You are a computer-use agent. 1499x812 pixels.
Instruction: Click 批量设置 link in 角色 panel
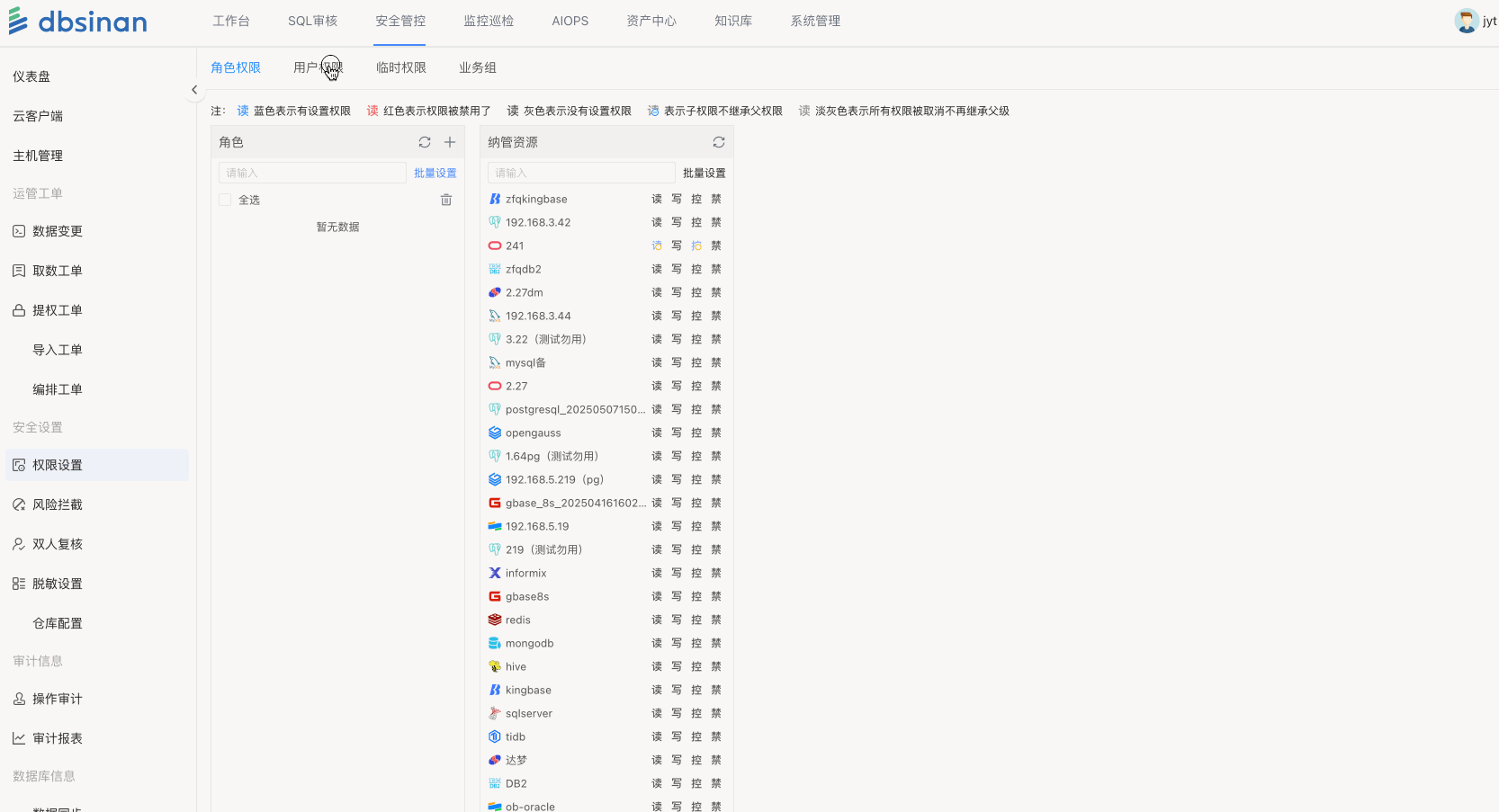click(435, 173)
